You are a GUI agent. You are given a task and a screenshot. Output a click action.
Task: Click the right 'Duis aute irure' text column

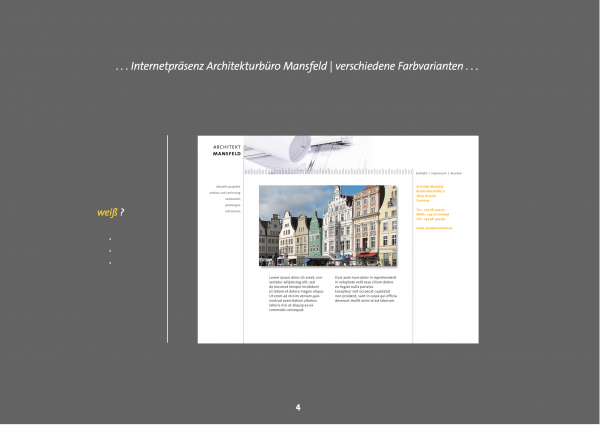coord(365,288)
